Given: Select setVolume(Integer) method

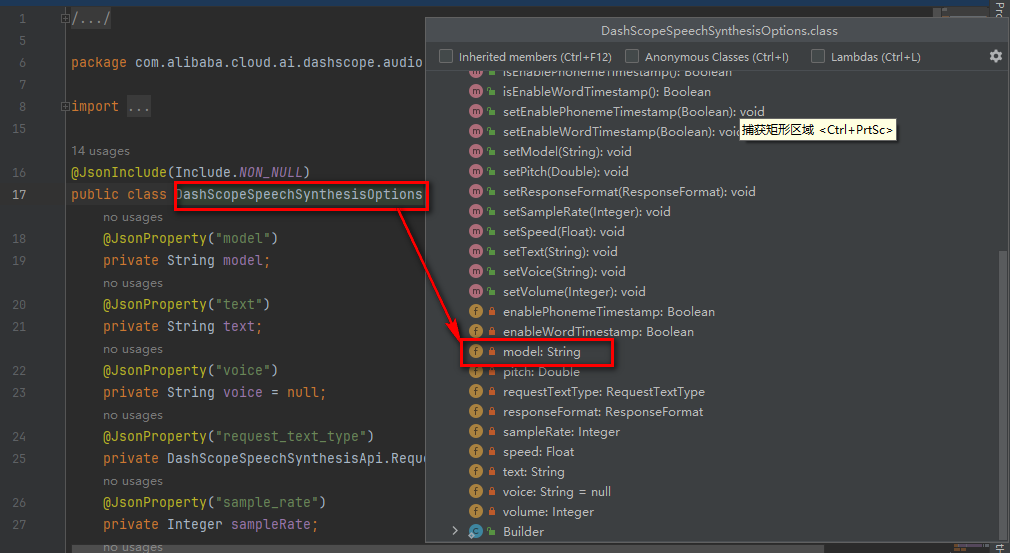Looking at the screenshot, I should 574,292.
